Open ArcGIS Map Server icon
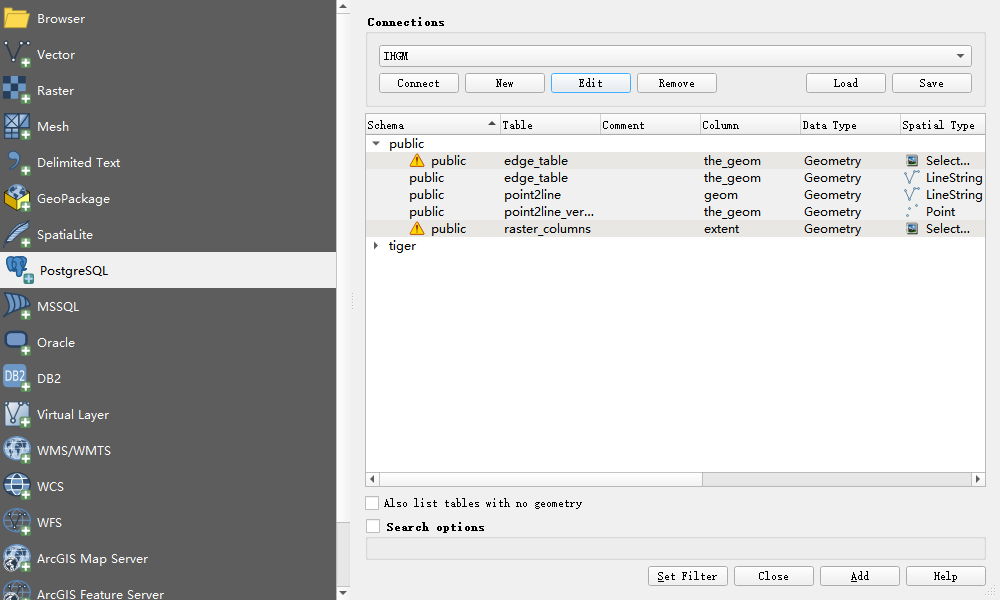 [x=17, y=558]
